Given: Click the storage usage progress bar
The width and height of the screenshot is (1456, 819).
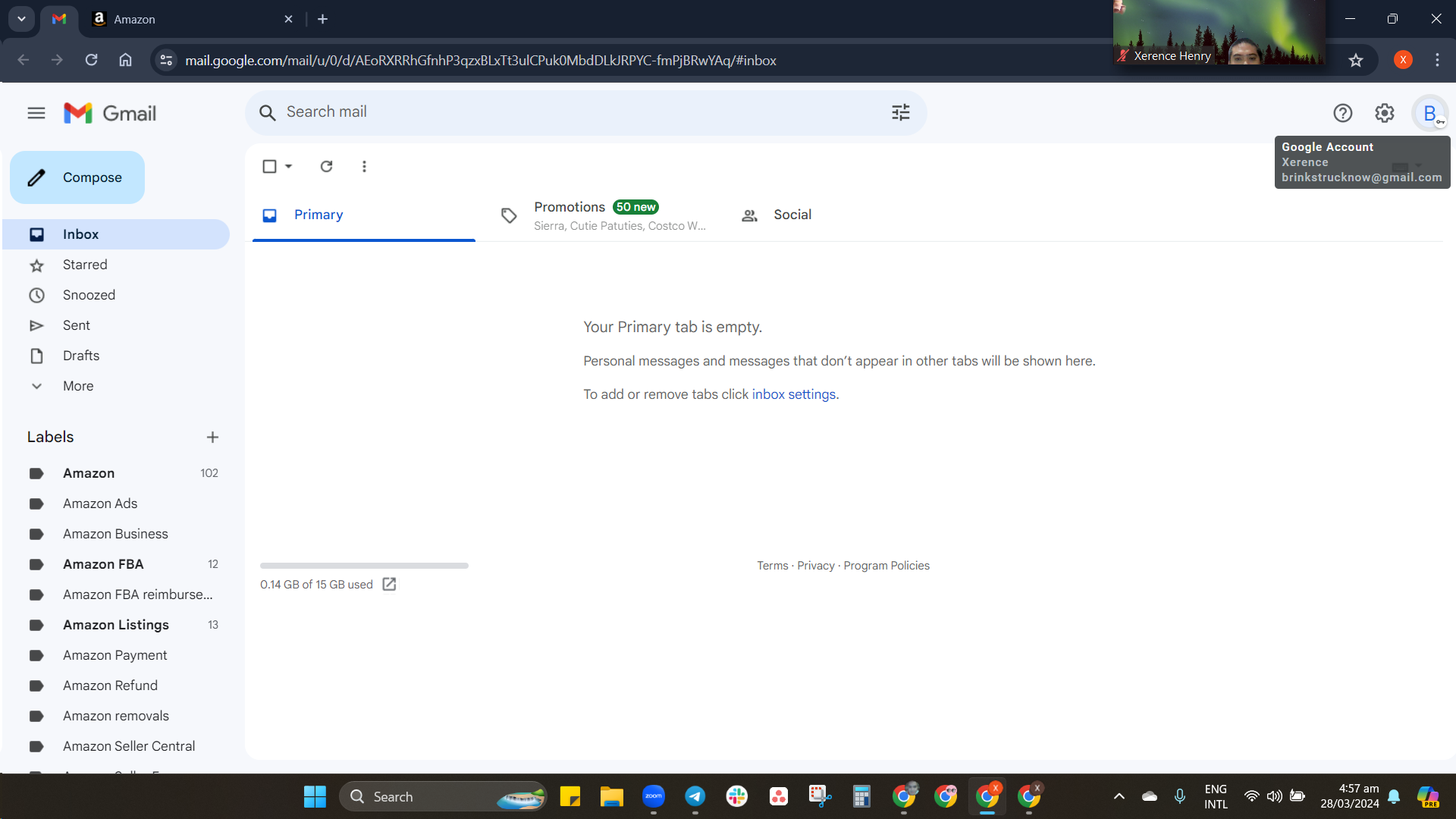Looking at the screenshot, I should click(364, 566).
